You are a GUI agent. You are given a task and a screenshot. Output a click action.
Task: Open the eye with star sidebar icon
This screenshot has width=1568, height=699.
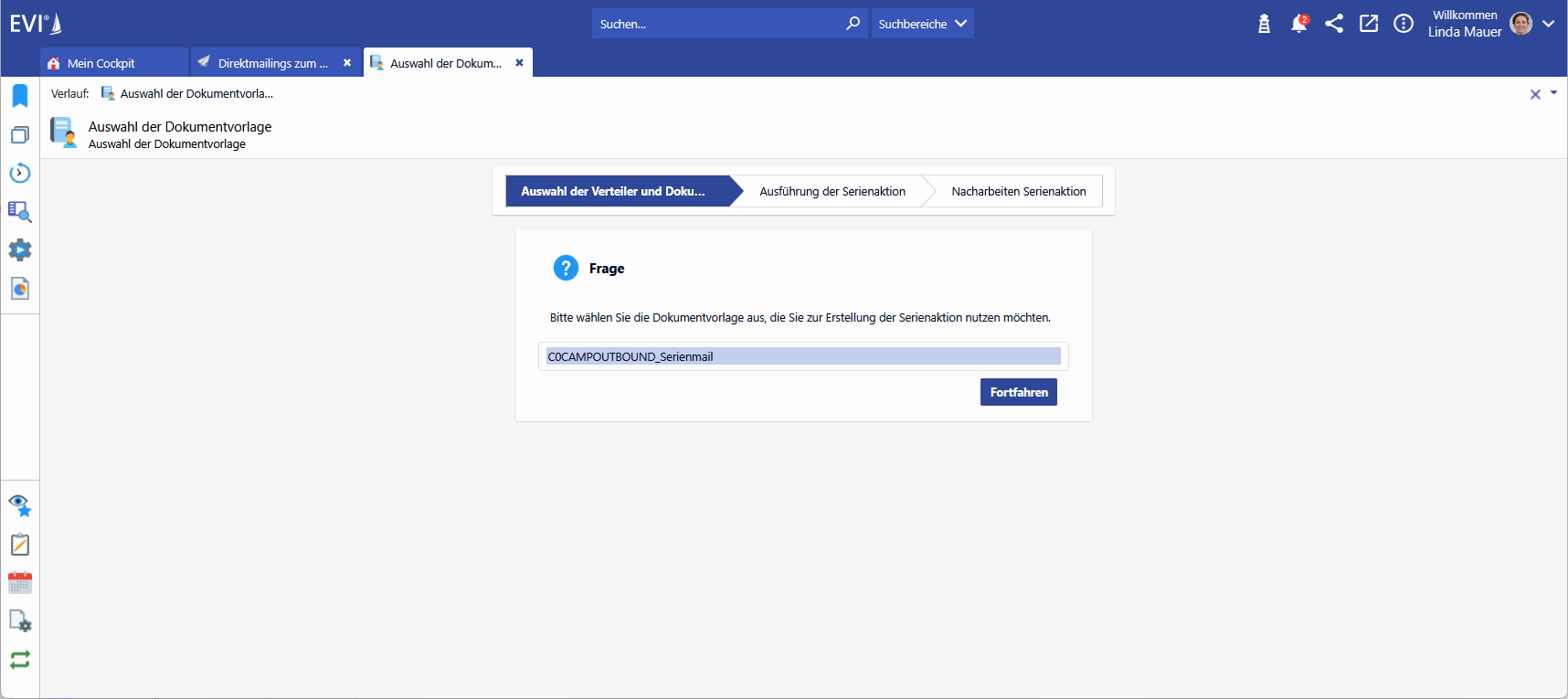coord(20,505)
